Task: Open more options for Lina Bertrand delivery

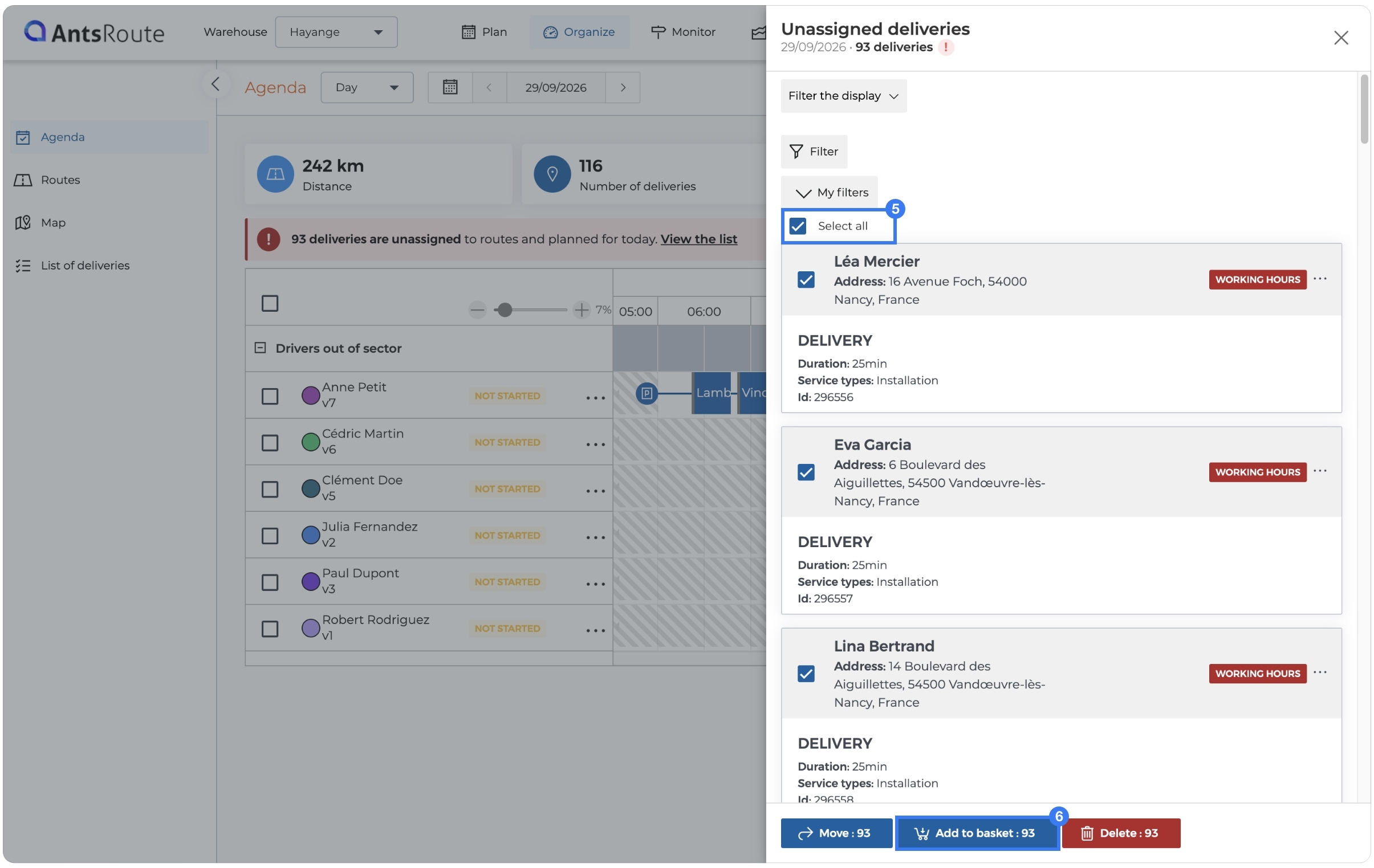Action: 1319,673
